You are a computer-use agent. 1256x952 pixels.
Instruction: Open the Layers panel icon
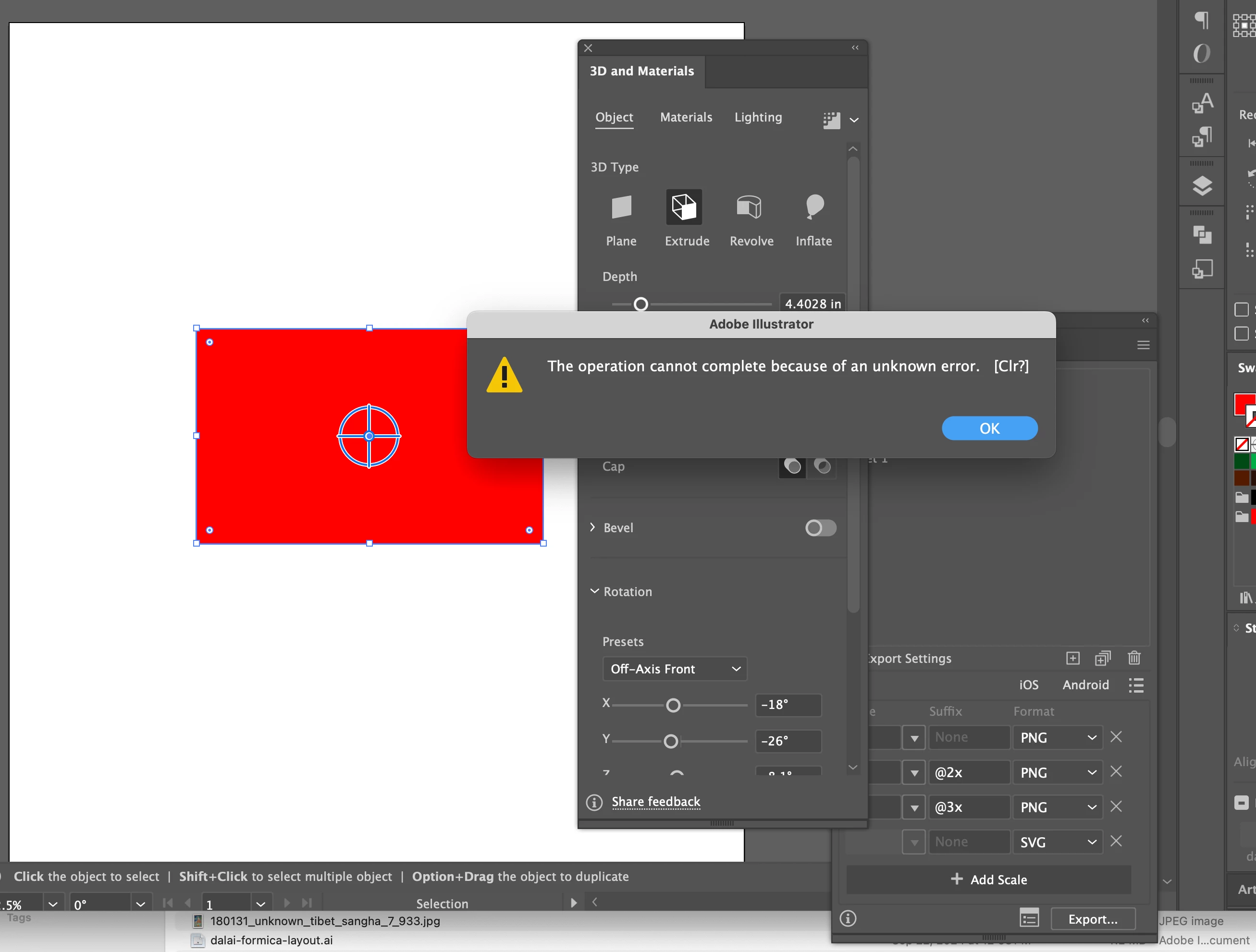[x=1202, y=186]
